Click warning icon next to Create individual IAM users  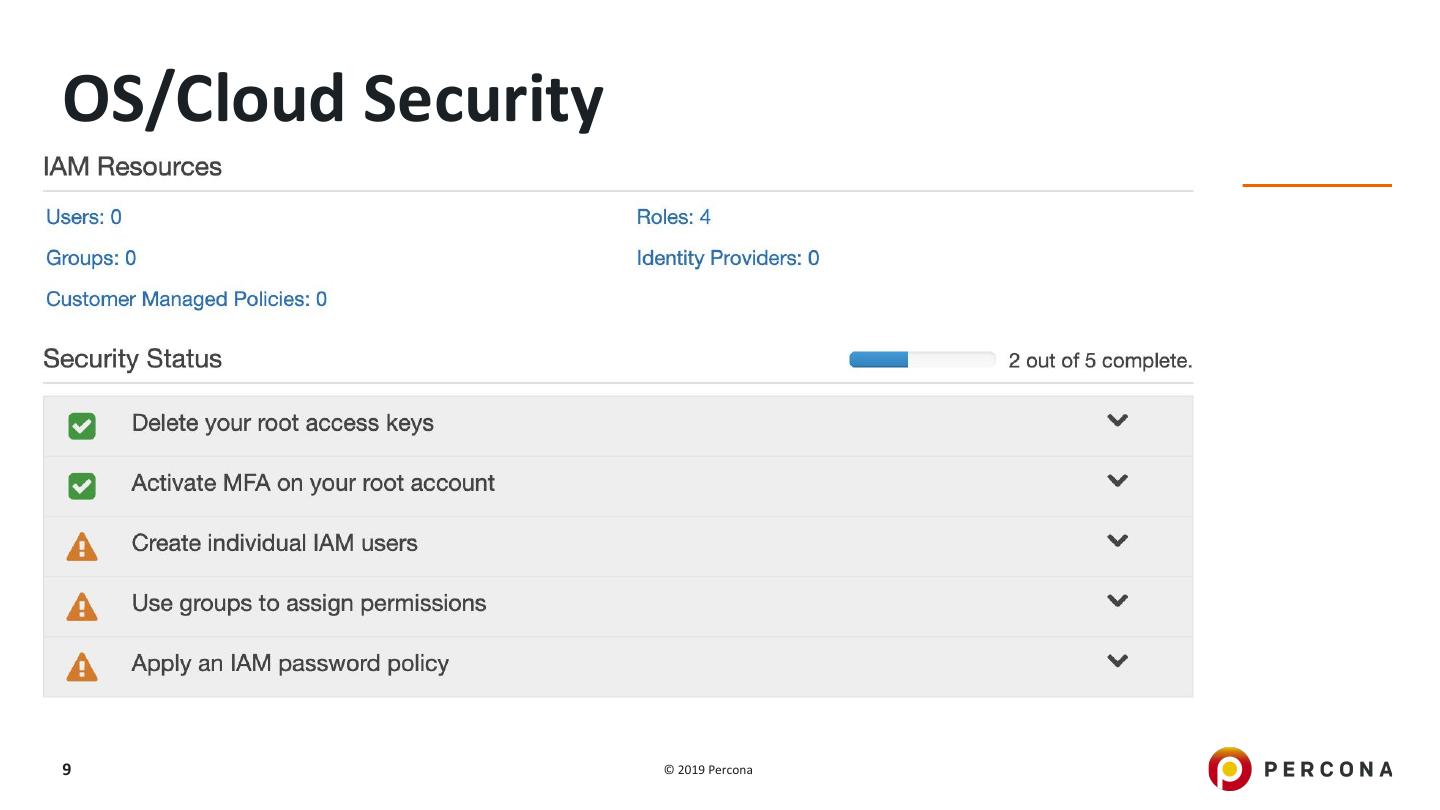[82, 547]
